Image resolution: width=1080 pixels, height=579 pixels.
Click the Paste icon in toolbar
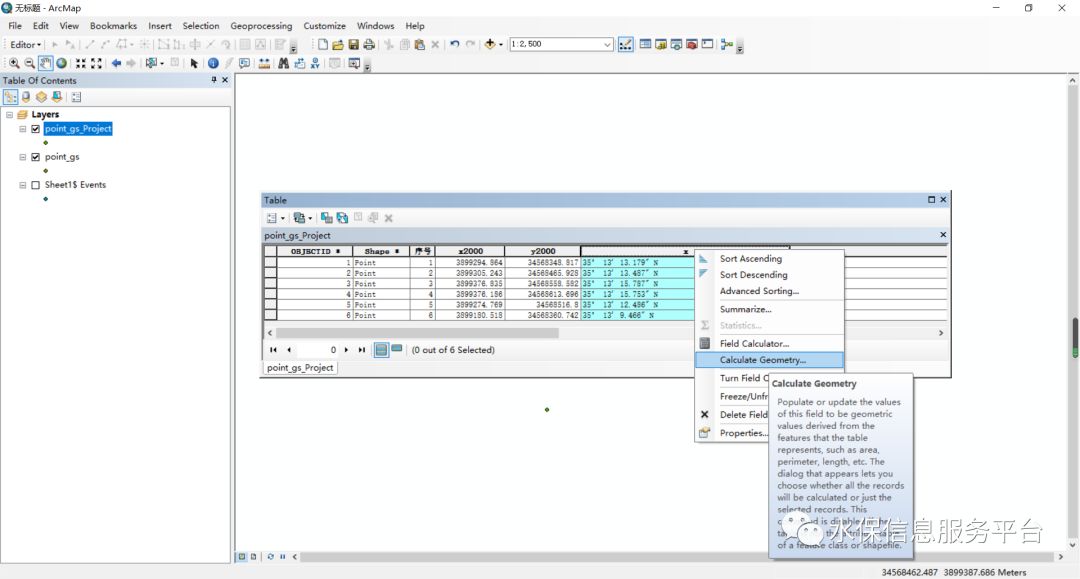click(x=419, y=45)
